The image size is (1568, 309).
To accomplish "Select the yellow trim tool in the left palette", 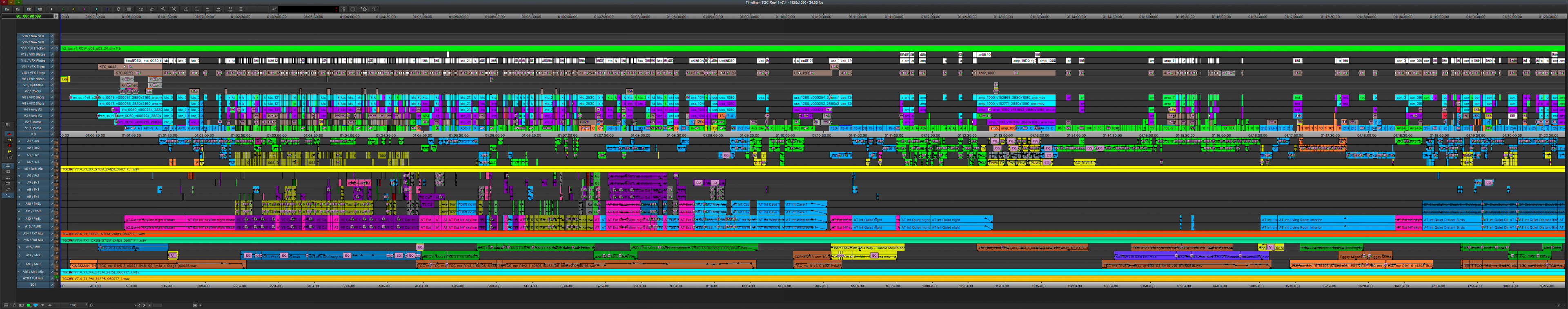I will (10, 151).
